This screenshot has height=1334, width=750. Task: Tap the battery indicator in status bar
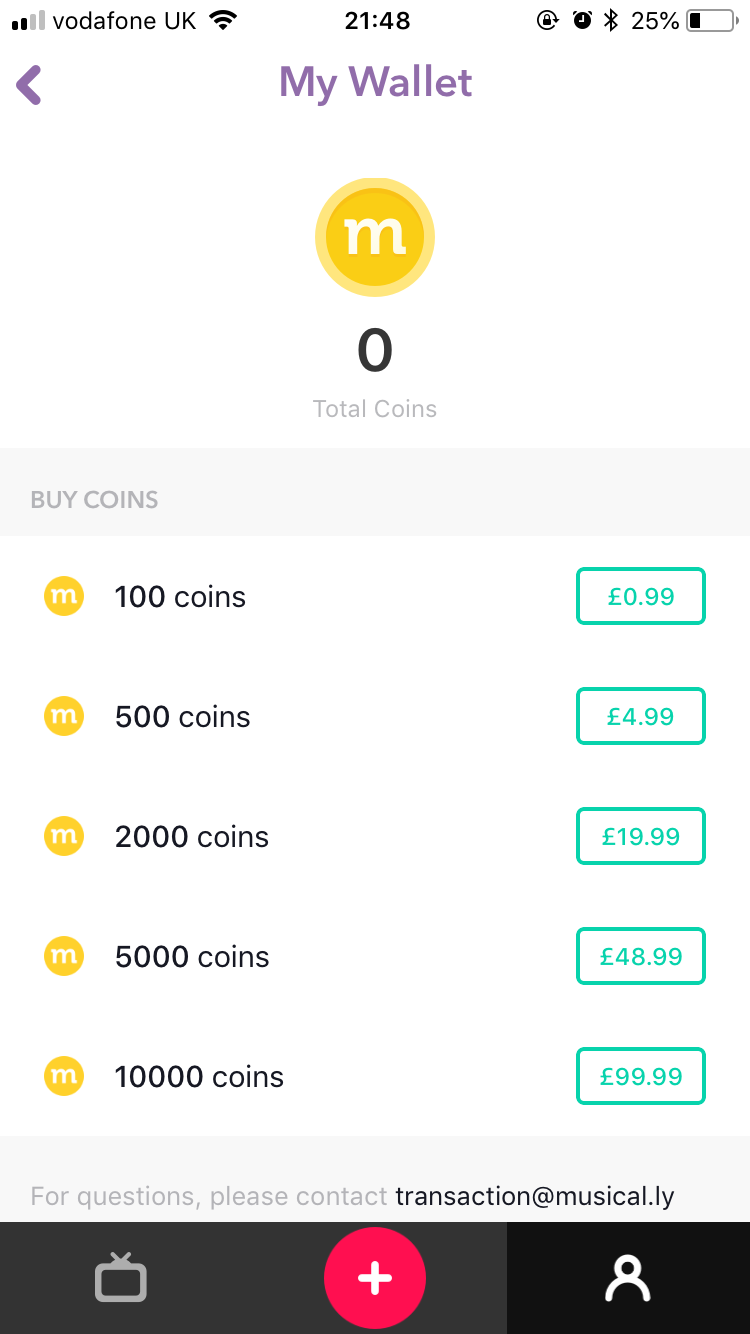point(711,21)
